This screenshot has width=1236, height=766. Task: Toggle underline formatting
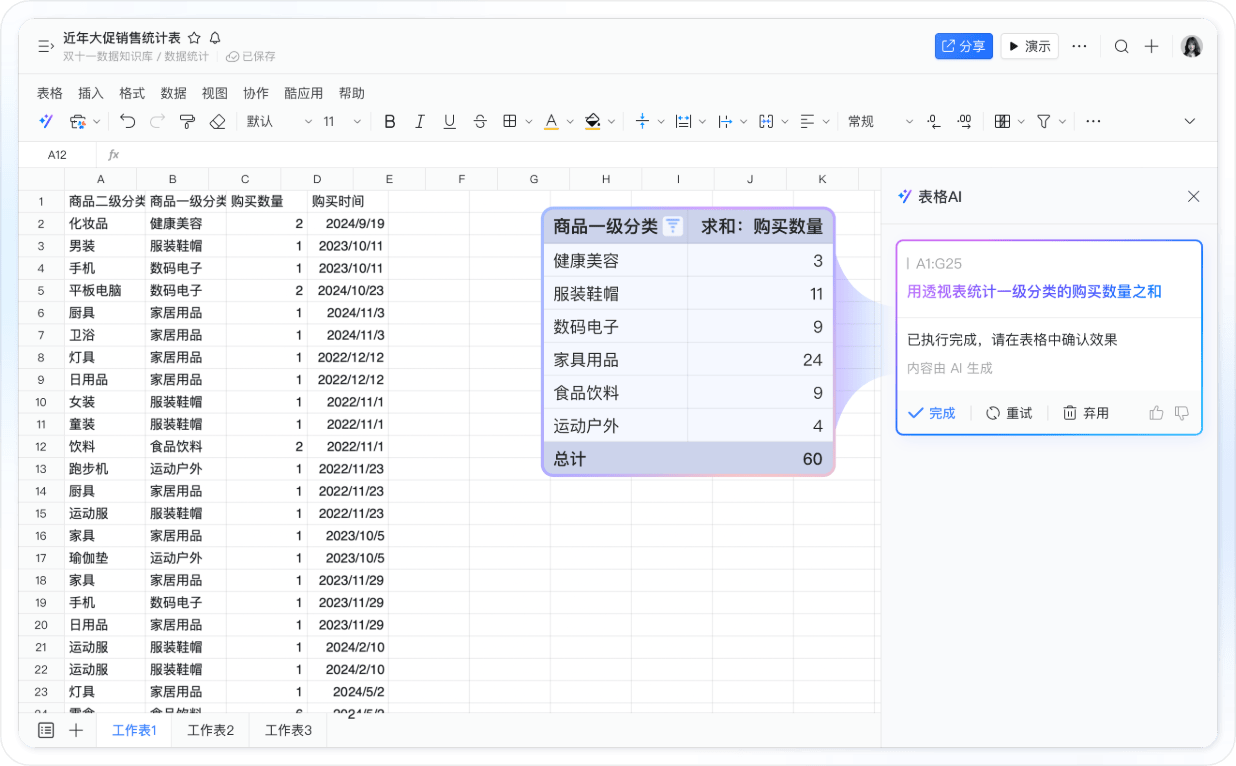450,121
